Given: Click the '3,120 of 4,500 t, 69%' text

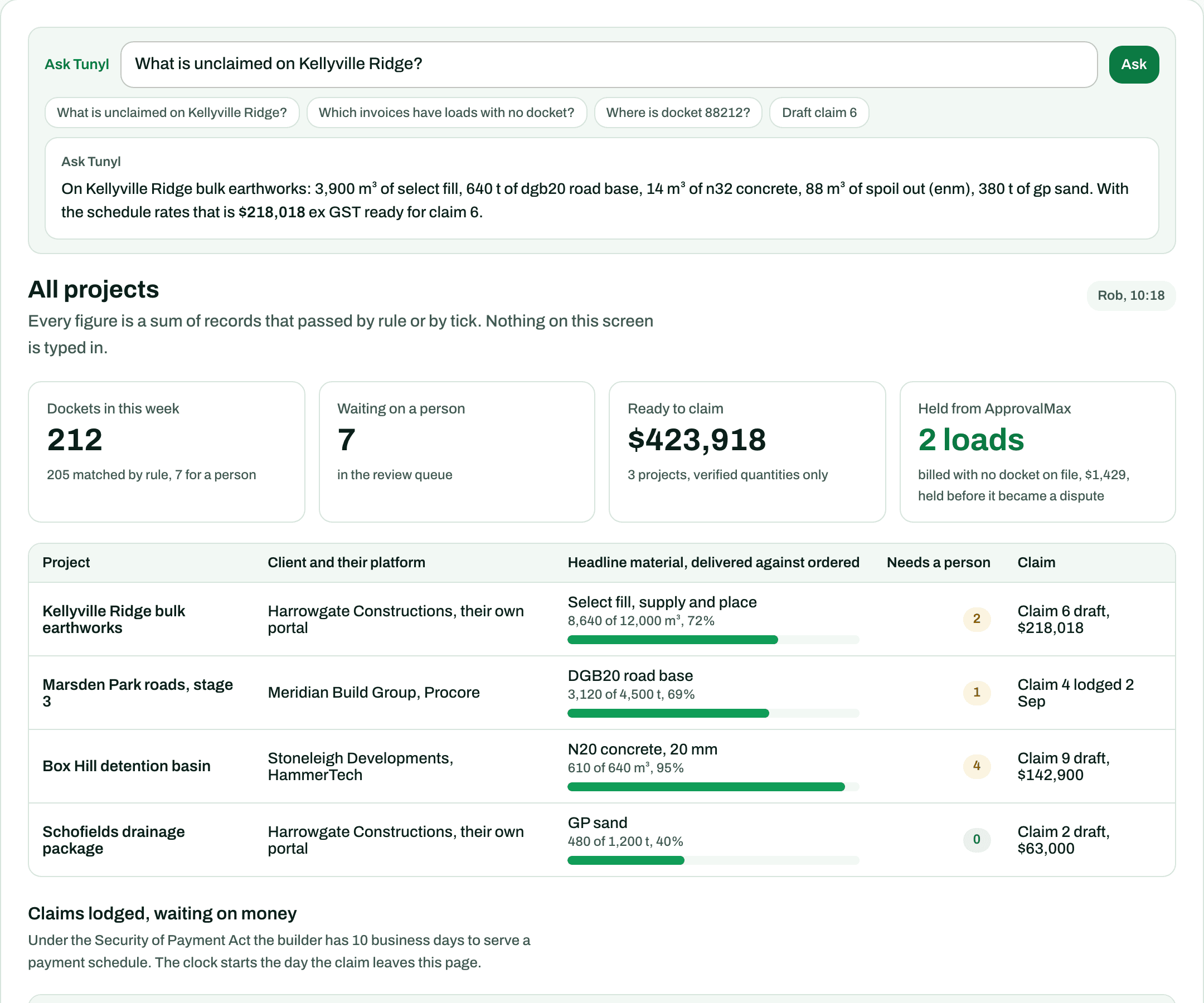Looking at the screenshot, I should pos(630,694).
